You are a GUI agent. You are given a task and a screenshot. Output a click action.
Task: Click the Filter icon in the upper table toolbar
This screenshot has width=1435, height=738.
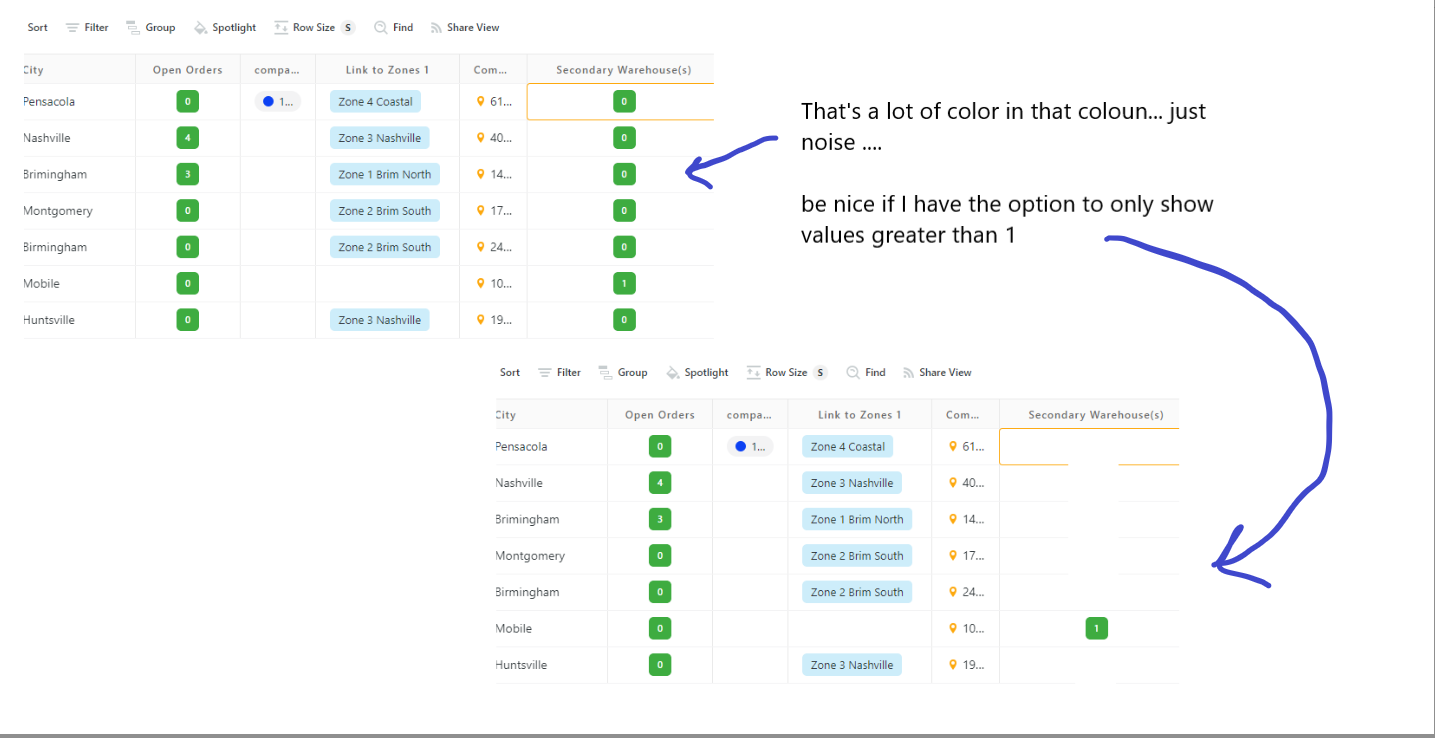point(72,28)
